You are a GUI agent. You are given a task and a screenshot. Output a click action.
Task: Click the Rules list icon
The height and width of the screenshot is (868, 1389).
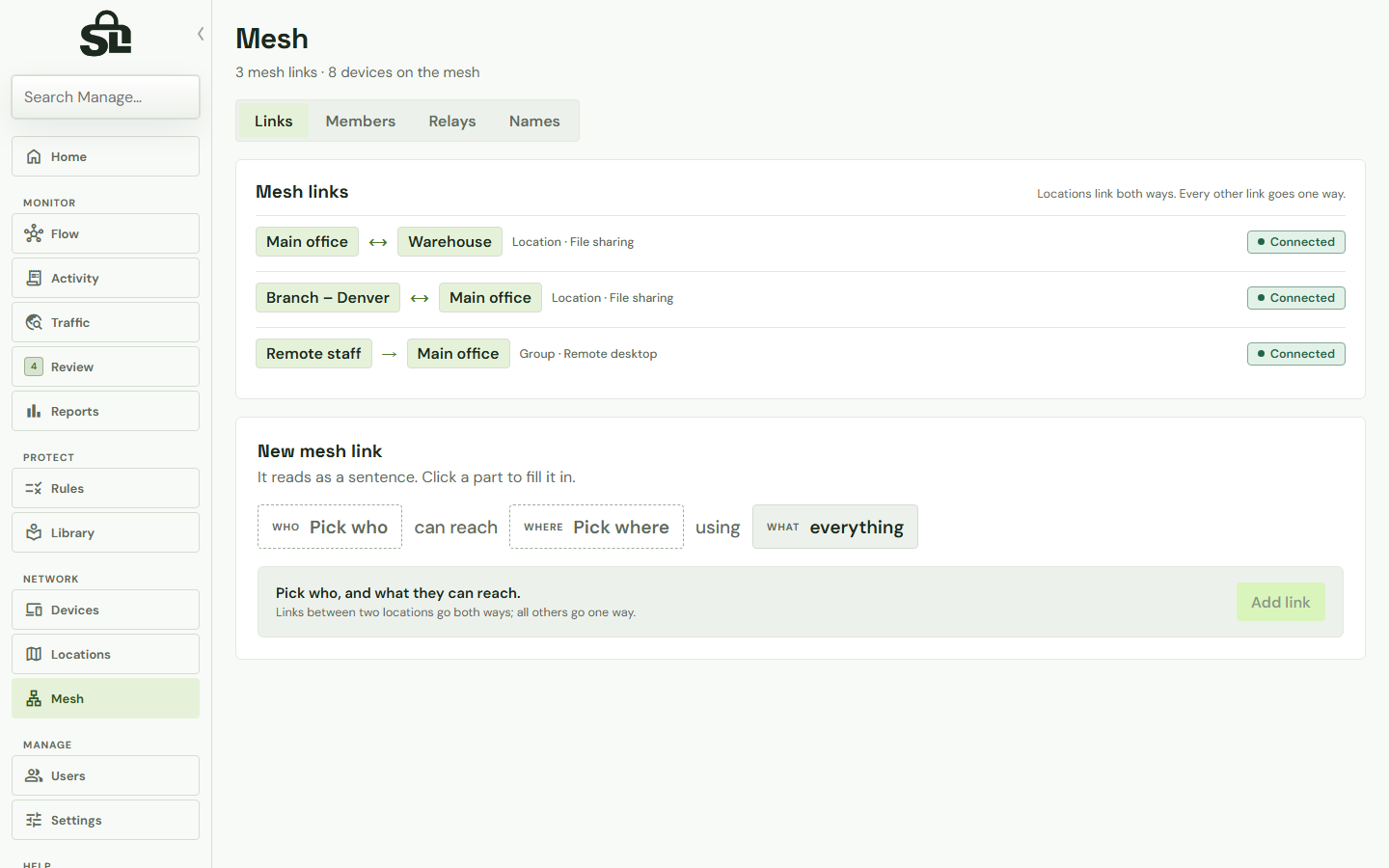[x=34, y=488]
